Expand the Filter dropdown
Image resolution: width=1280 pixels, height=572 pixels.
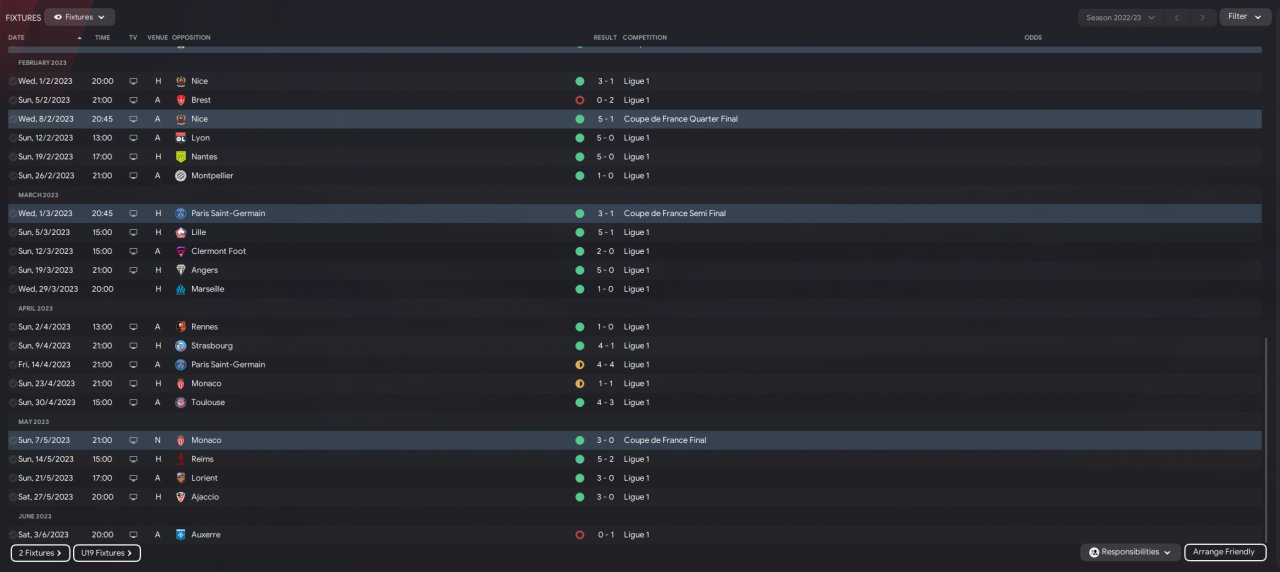coord(1244,17)
